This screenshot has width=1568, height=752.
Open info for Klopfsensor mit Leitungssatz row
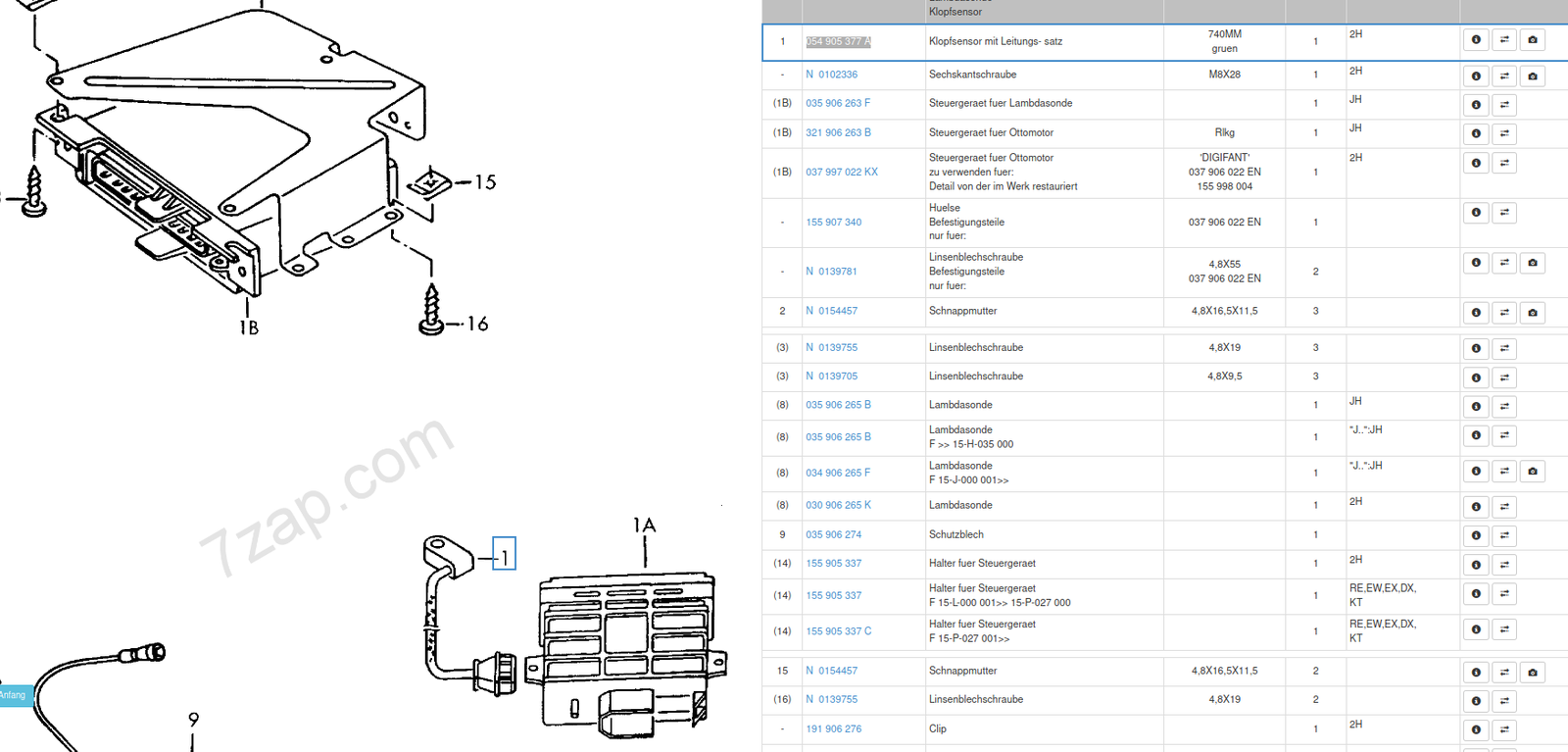[x=1476, y=40]
